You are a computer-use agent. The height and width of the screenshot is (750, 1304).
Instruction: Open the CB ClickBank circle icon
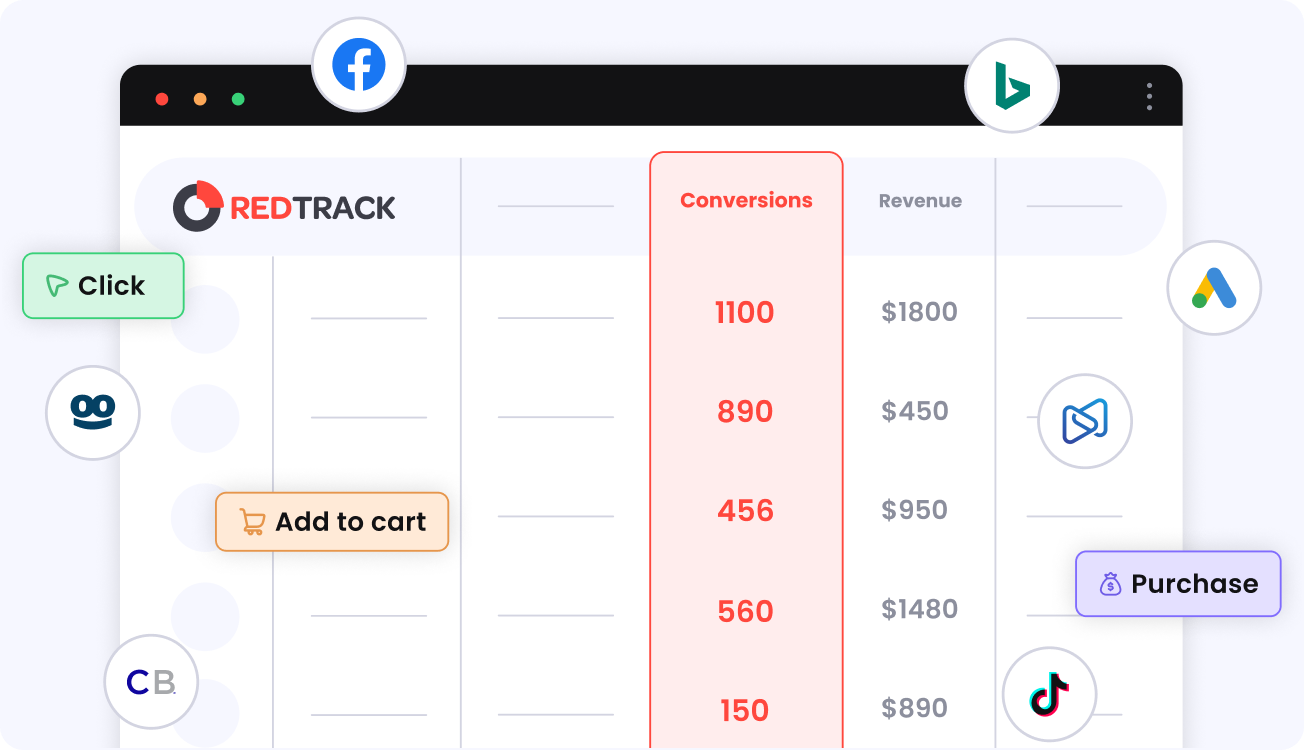point(151,682)
